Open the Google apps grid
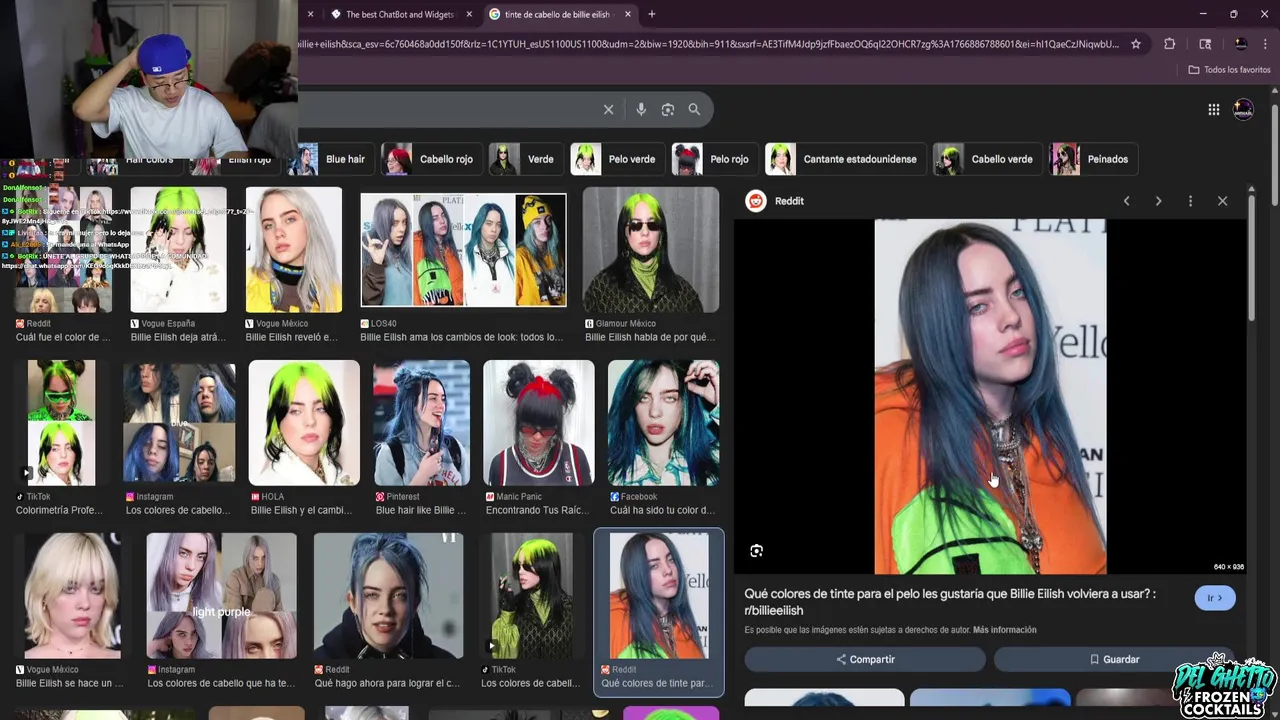 (1213, 110)
